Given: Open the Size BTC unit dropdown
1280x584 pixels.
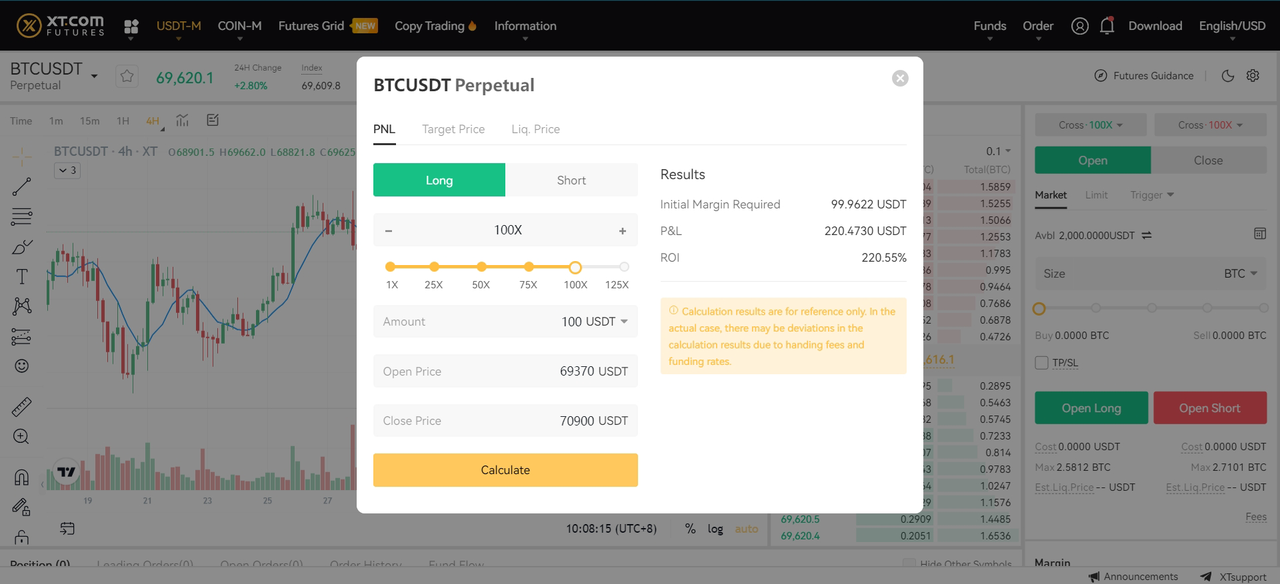Looking at the screenshot, I should 1240,274.
